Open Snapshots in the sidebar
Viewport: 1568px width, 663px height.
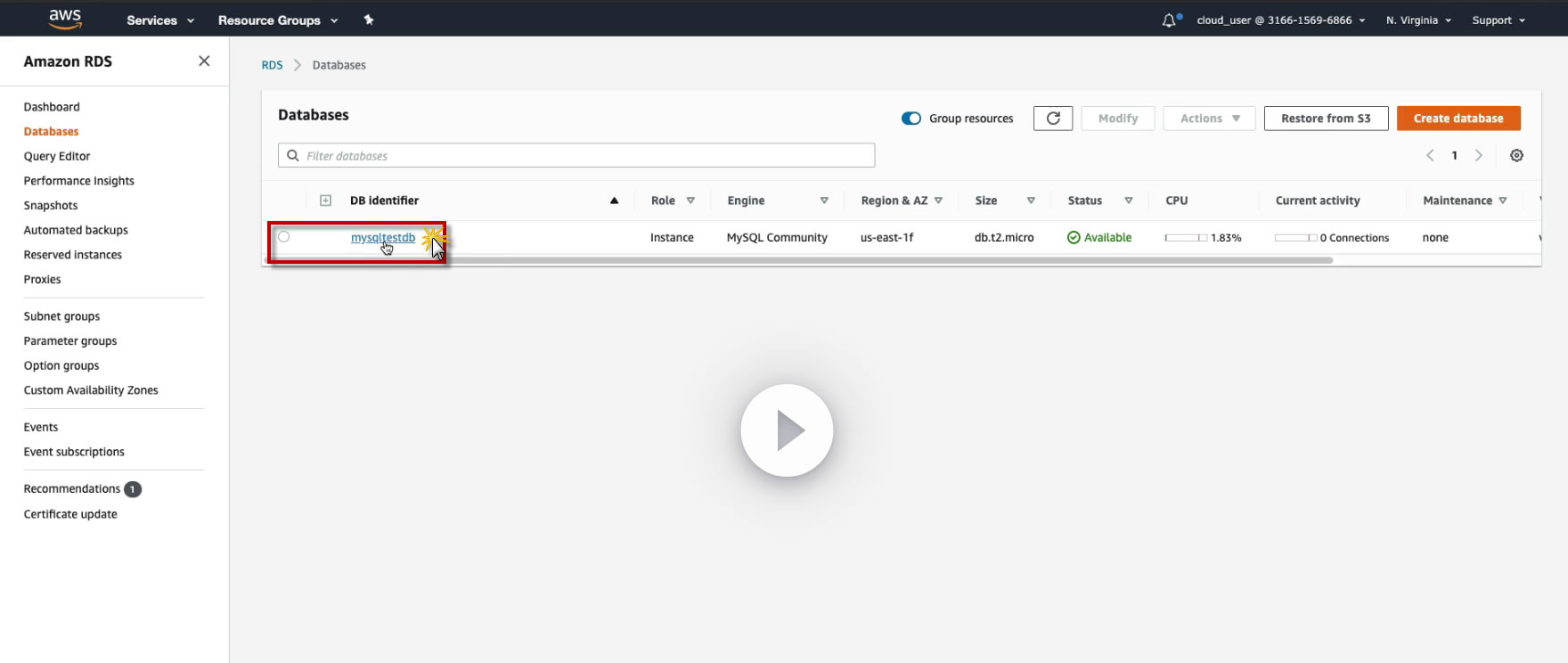(x=51, y=206)
